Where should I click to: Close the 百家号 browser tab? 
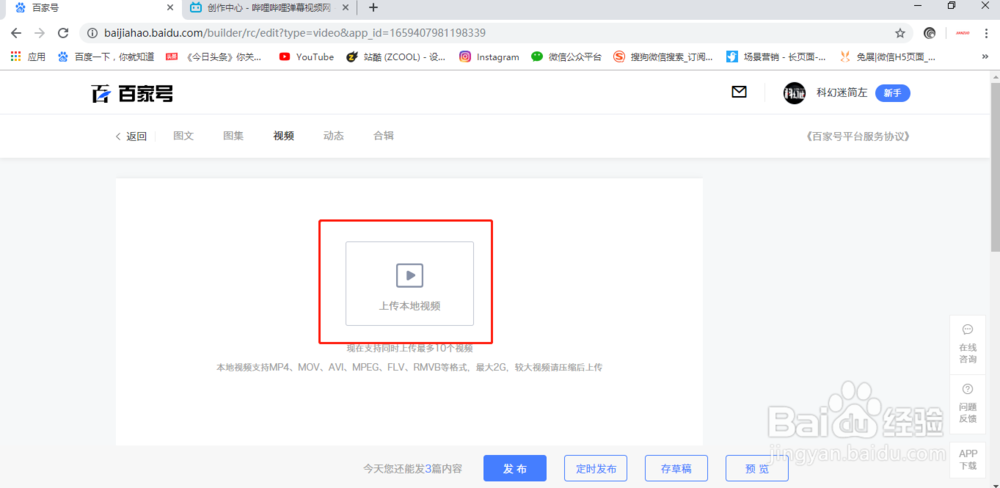pyautogui.click(x=170, y=8)
